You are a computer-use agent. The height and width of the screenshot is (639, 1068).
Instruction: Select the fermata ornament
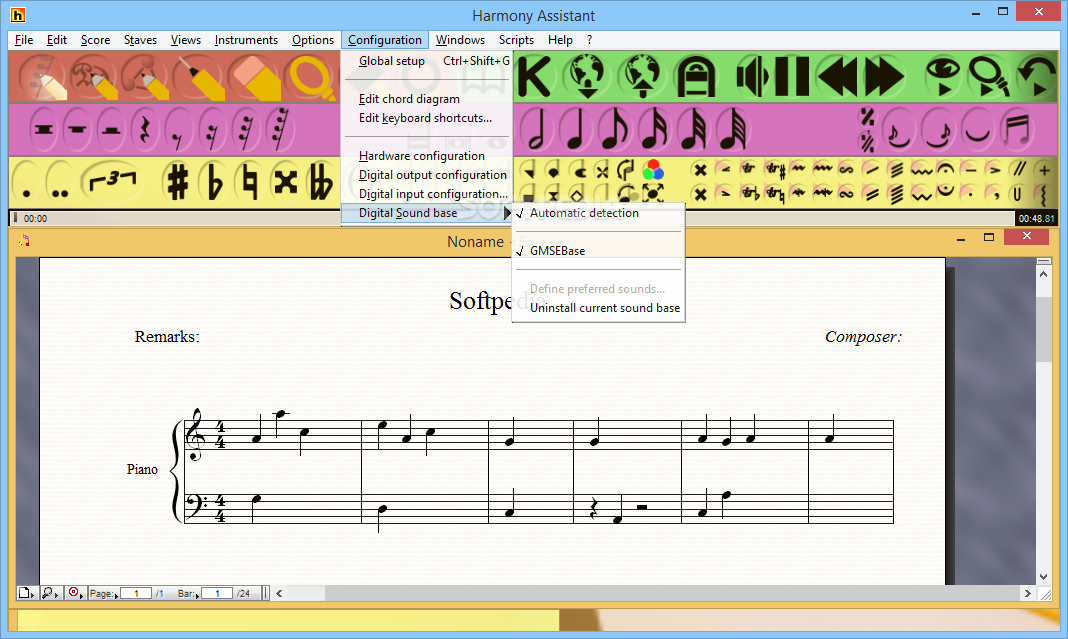(945, 169)
